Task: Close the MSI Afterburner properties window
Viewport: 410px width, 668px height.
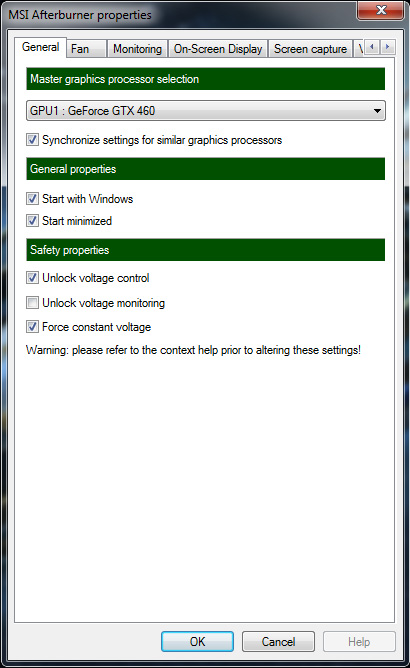Action: 380,10
